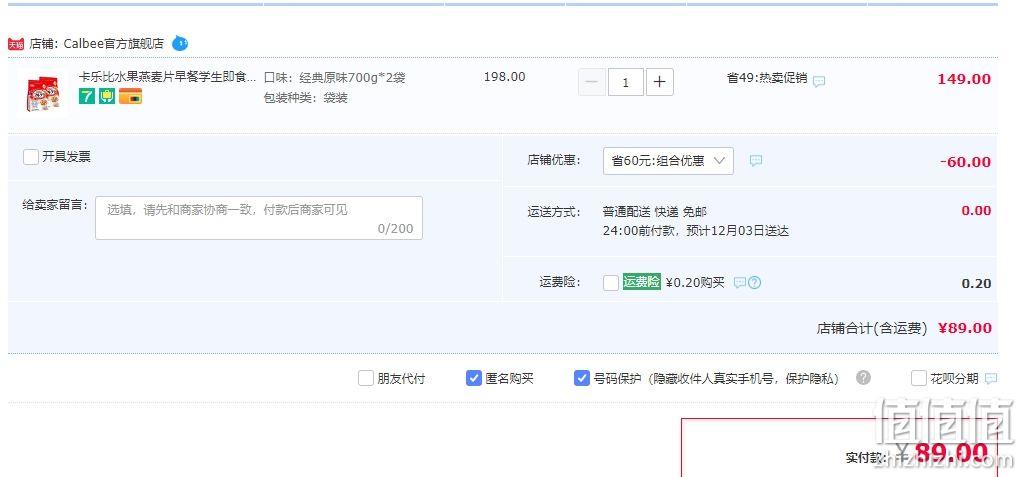This screenshot has width=1023, height=477.
Task: Check the 花呗分期 checkbox
Action: 919,378
